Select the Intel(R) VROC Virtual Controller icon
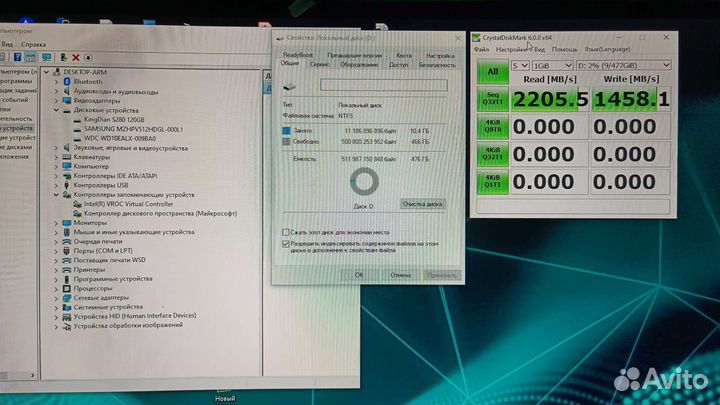The height and width of the screenshot is (405, 720). point(77,204)
